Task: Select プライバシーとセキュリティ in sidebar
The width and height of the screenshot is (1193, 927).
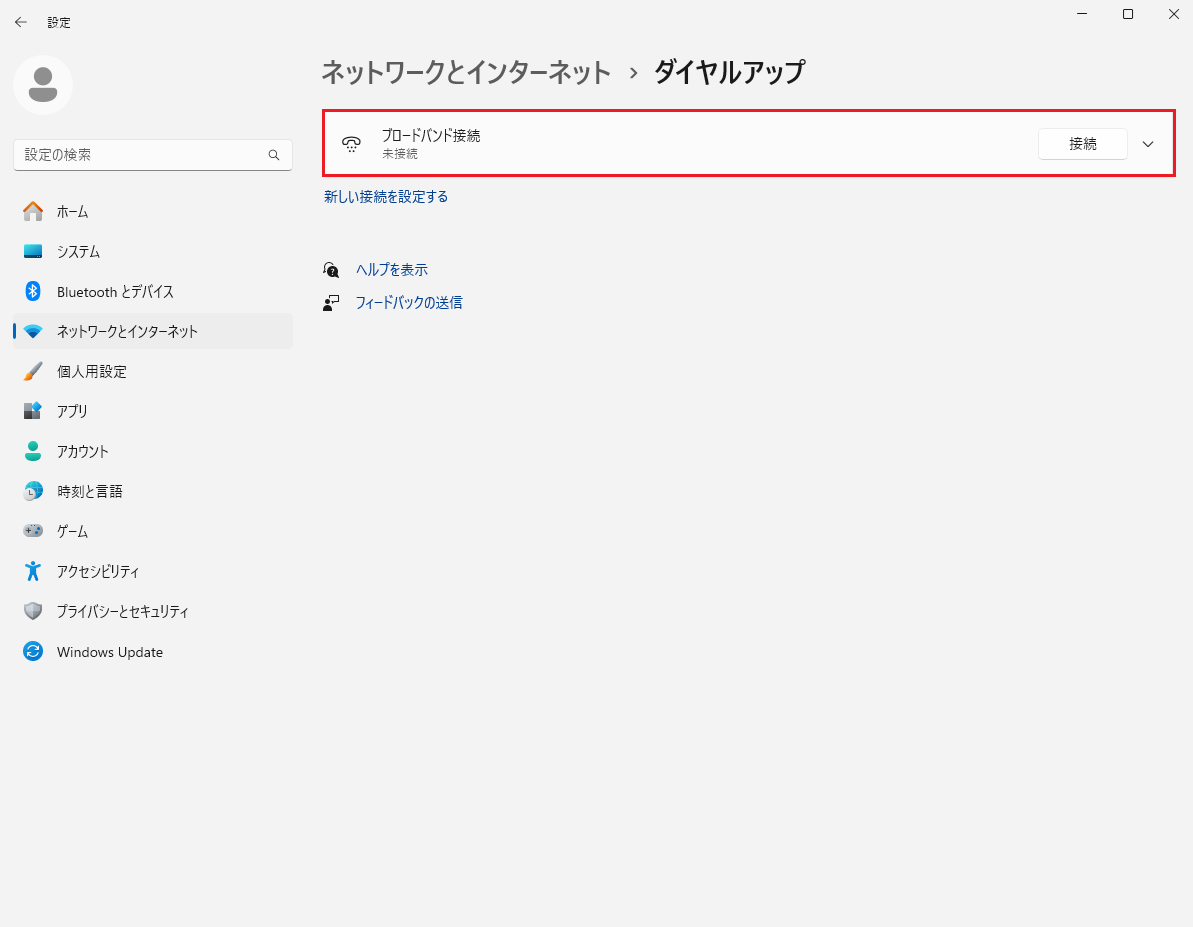Action: tap(31, 611)
